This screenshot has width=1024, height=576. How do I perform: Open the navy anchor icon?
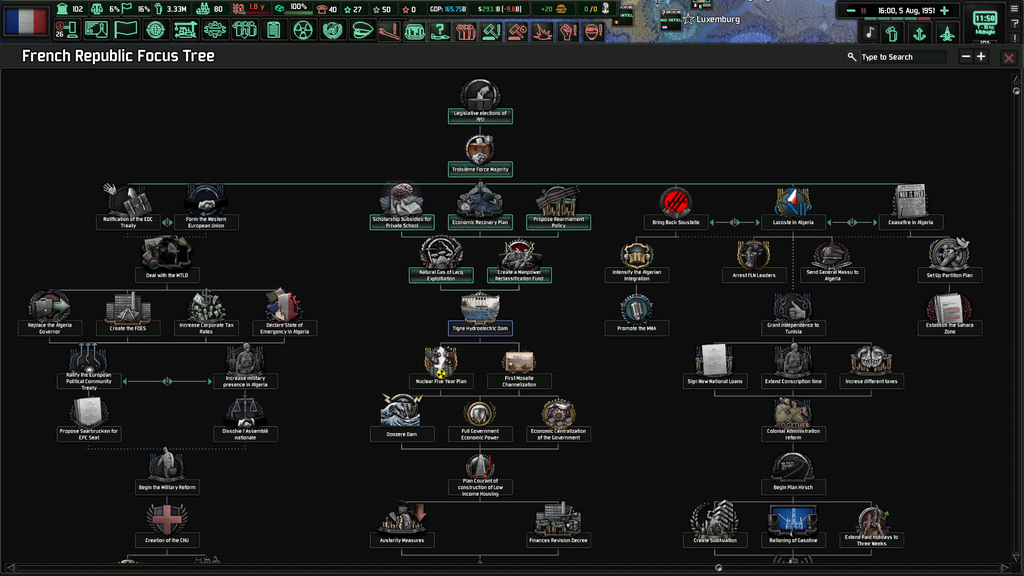click(x=920, y=33)
